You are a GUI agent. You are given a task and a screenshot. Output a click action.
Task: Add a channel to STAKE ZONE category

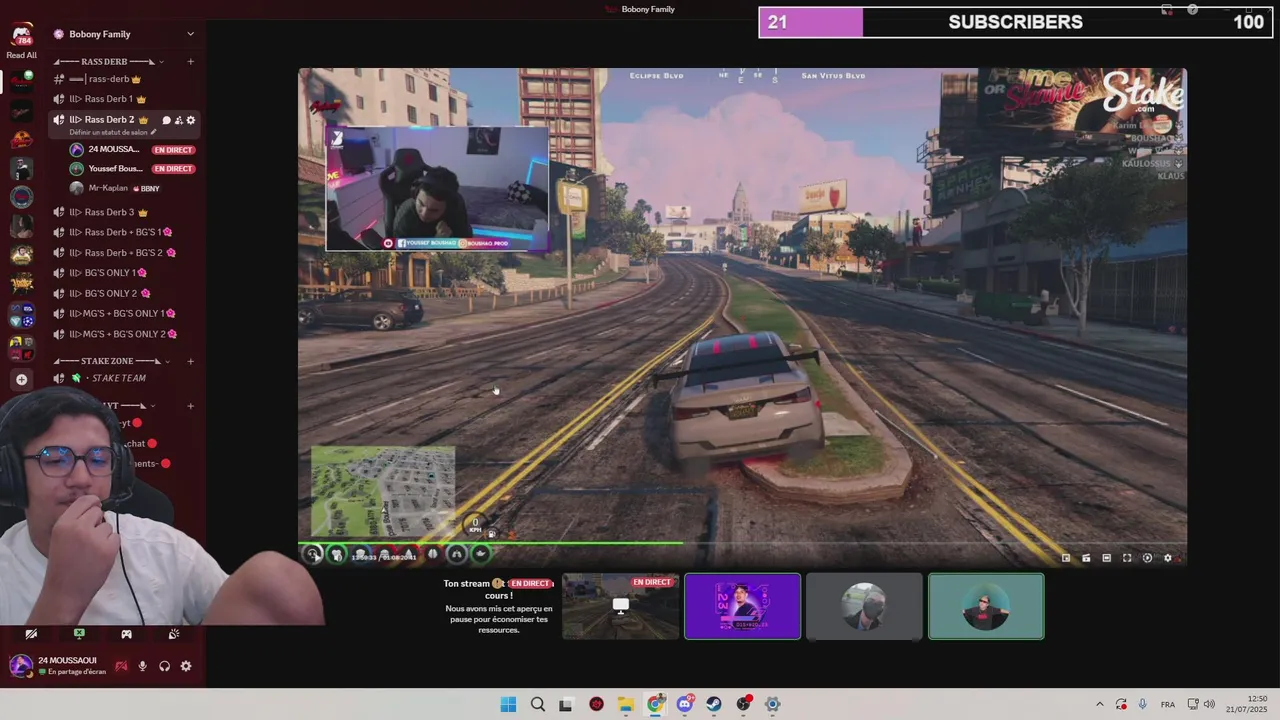pyautogui.click(x=190, y=361)
